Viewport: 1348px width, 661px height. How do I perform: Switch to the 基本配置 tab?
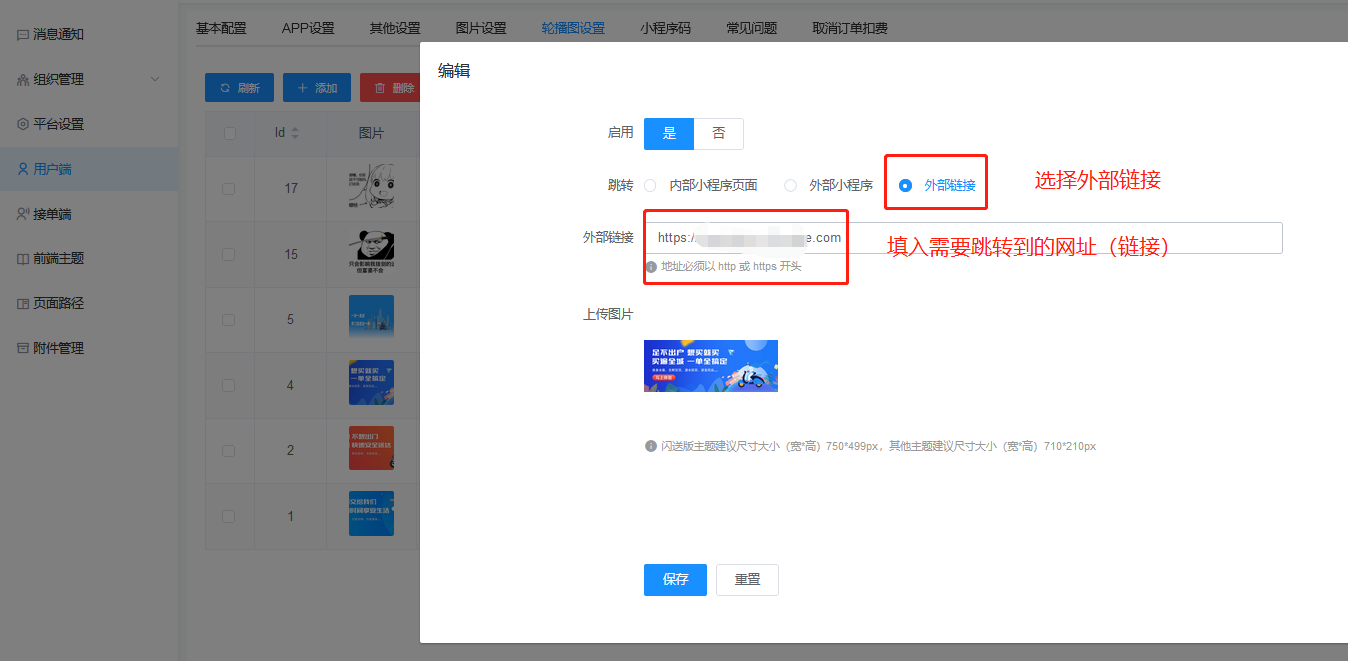tap(220, 28)
